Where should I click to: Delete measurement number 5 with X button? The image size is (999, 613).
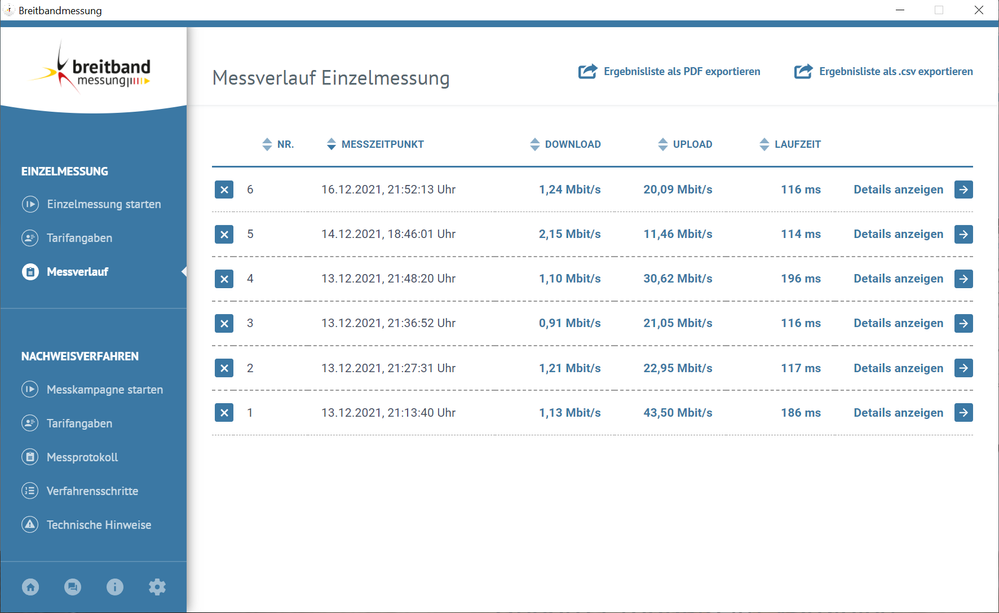(224, 234)
